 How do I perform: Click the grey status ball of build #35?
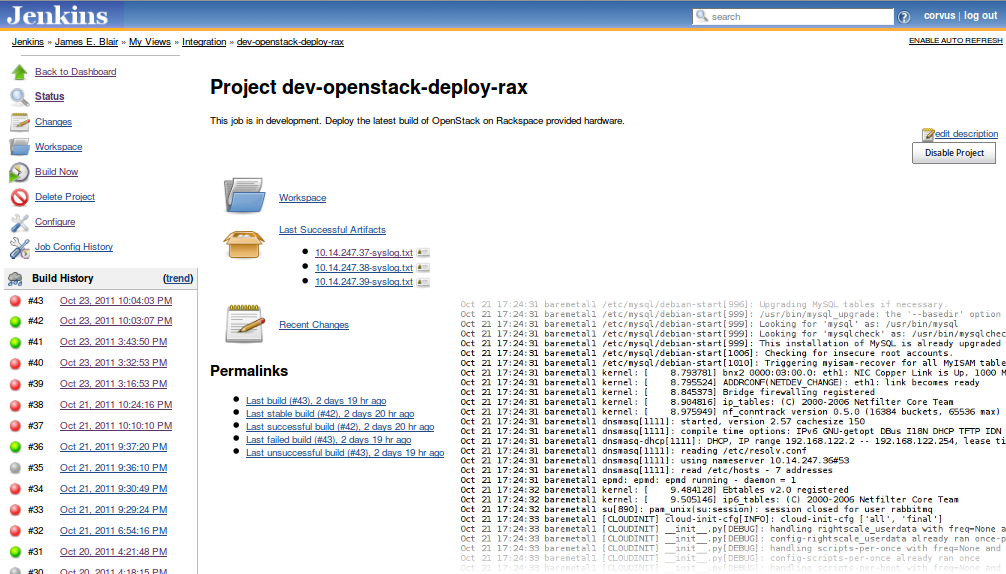15,468
